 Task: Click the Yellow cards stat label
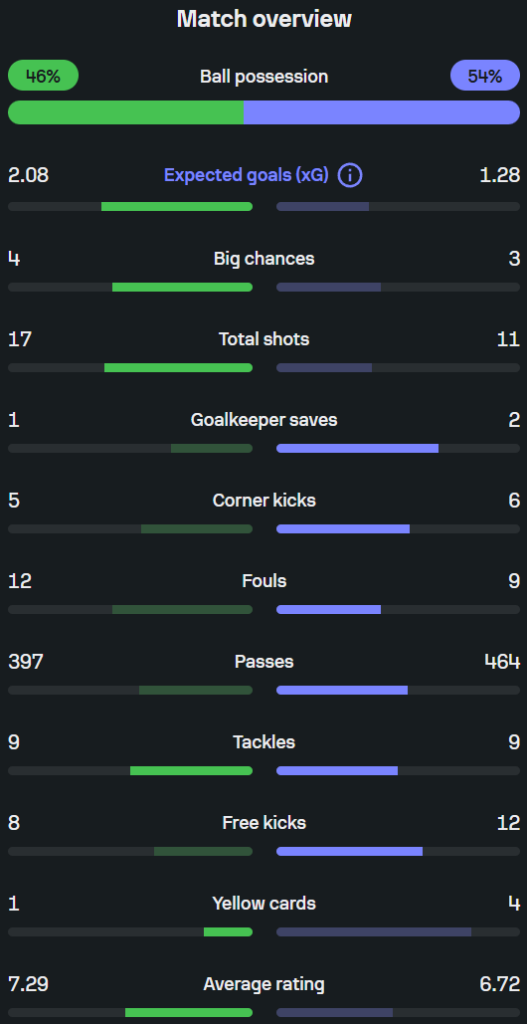point(264,904)
